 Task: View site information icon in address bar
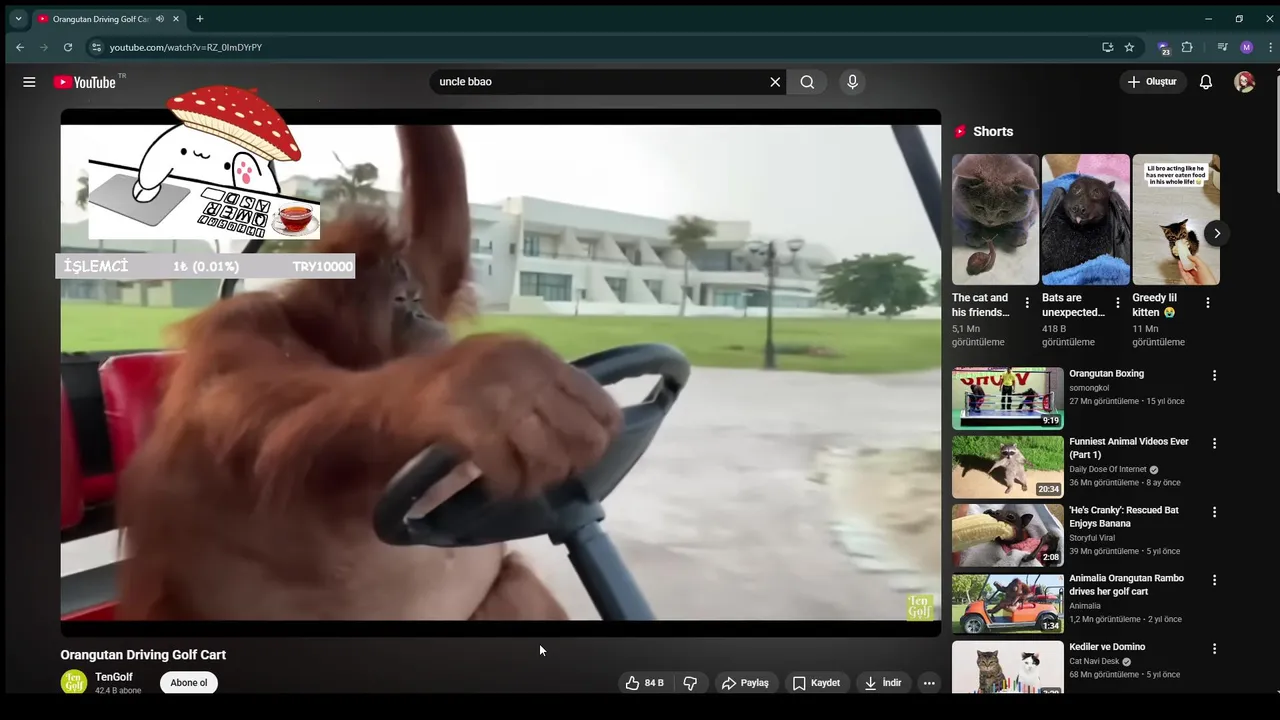tap(96, 47)
